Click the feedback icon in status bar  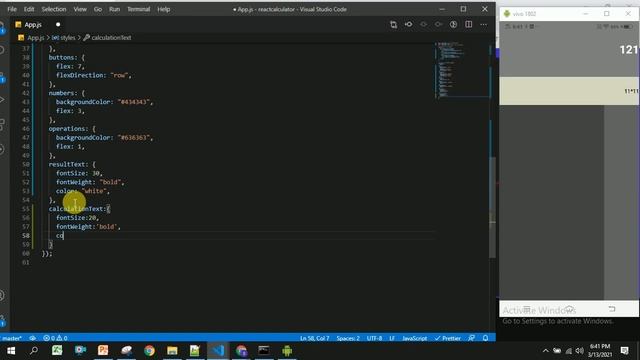[x=471, y=338]
